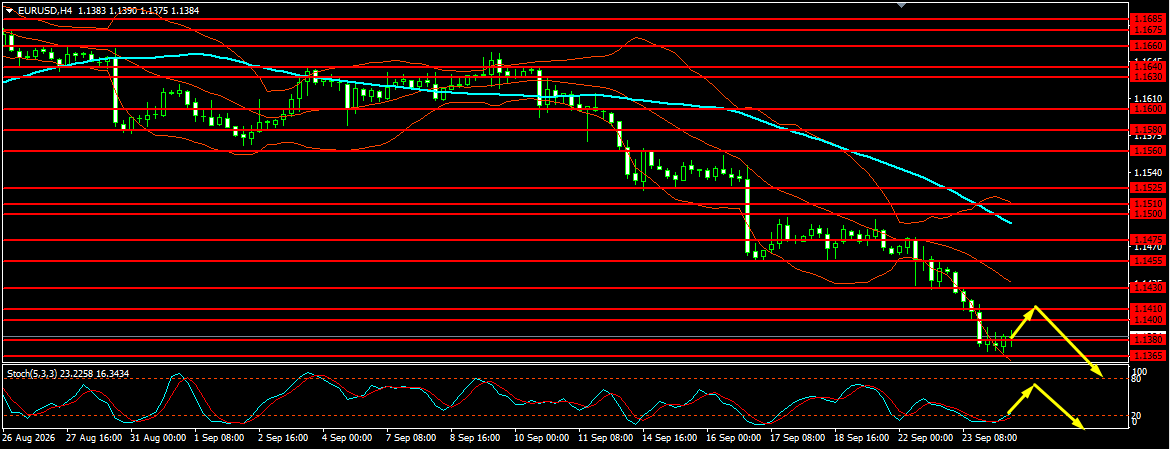This screenshot has width=1170, height=449.
Task: Click the stochastic scale value 20
Action: tap(1137, 415)
